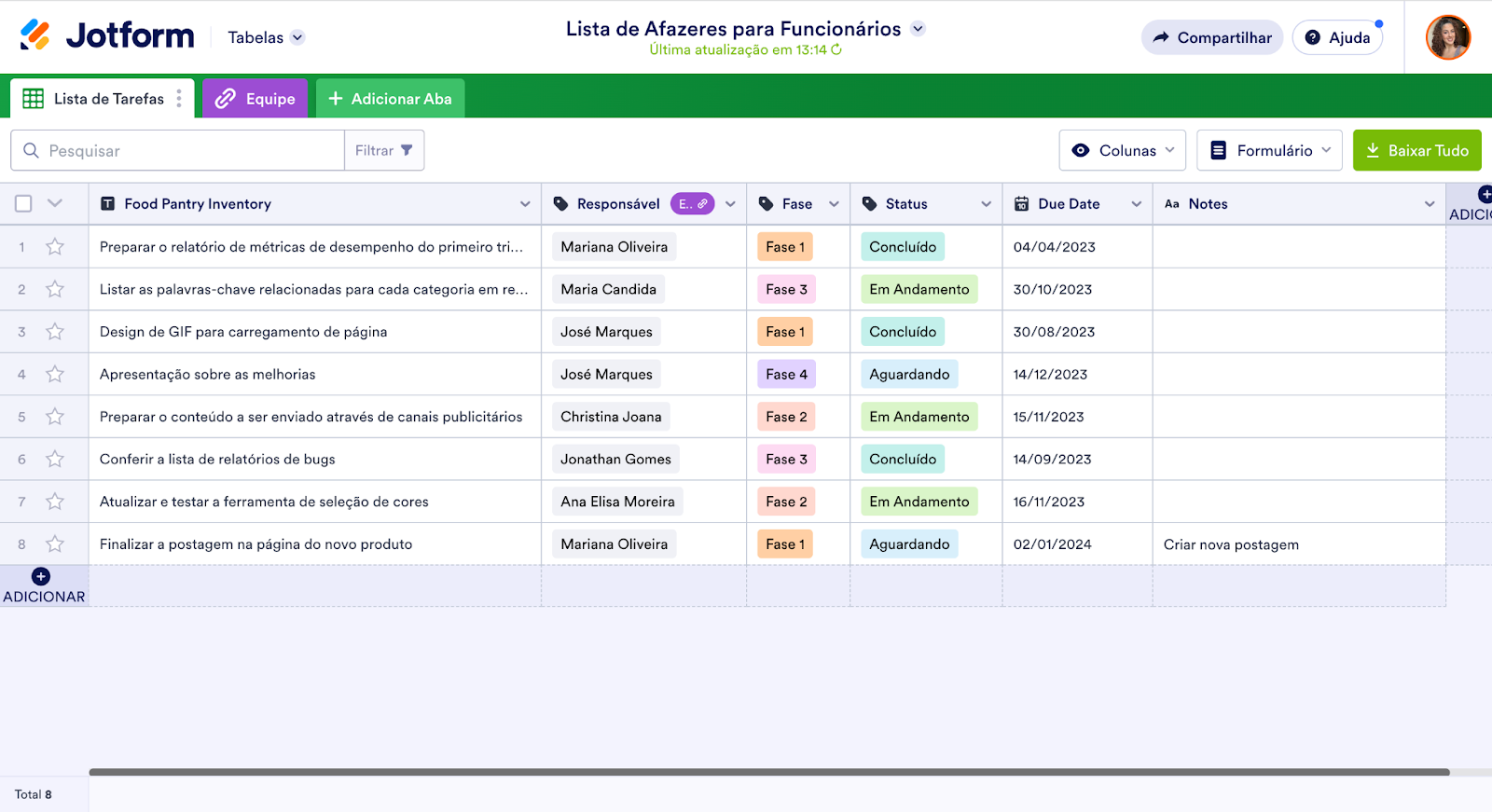Click task Conferir a lista de relatórios de bugs
The height and width of the screenshot is (812, 1492).
(217, 459)
